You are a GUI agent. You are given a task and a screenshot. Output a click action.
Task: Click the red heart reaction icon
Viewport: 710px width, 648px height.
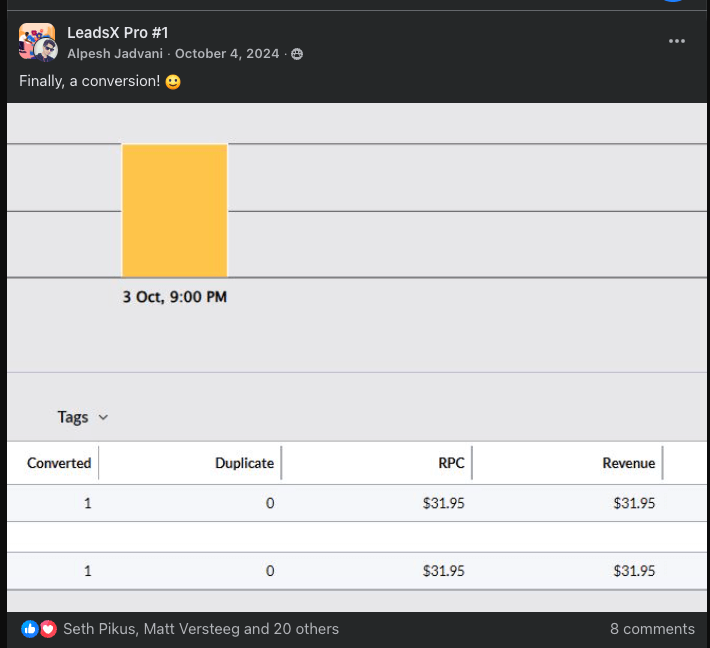(x=48, y=629)
